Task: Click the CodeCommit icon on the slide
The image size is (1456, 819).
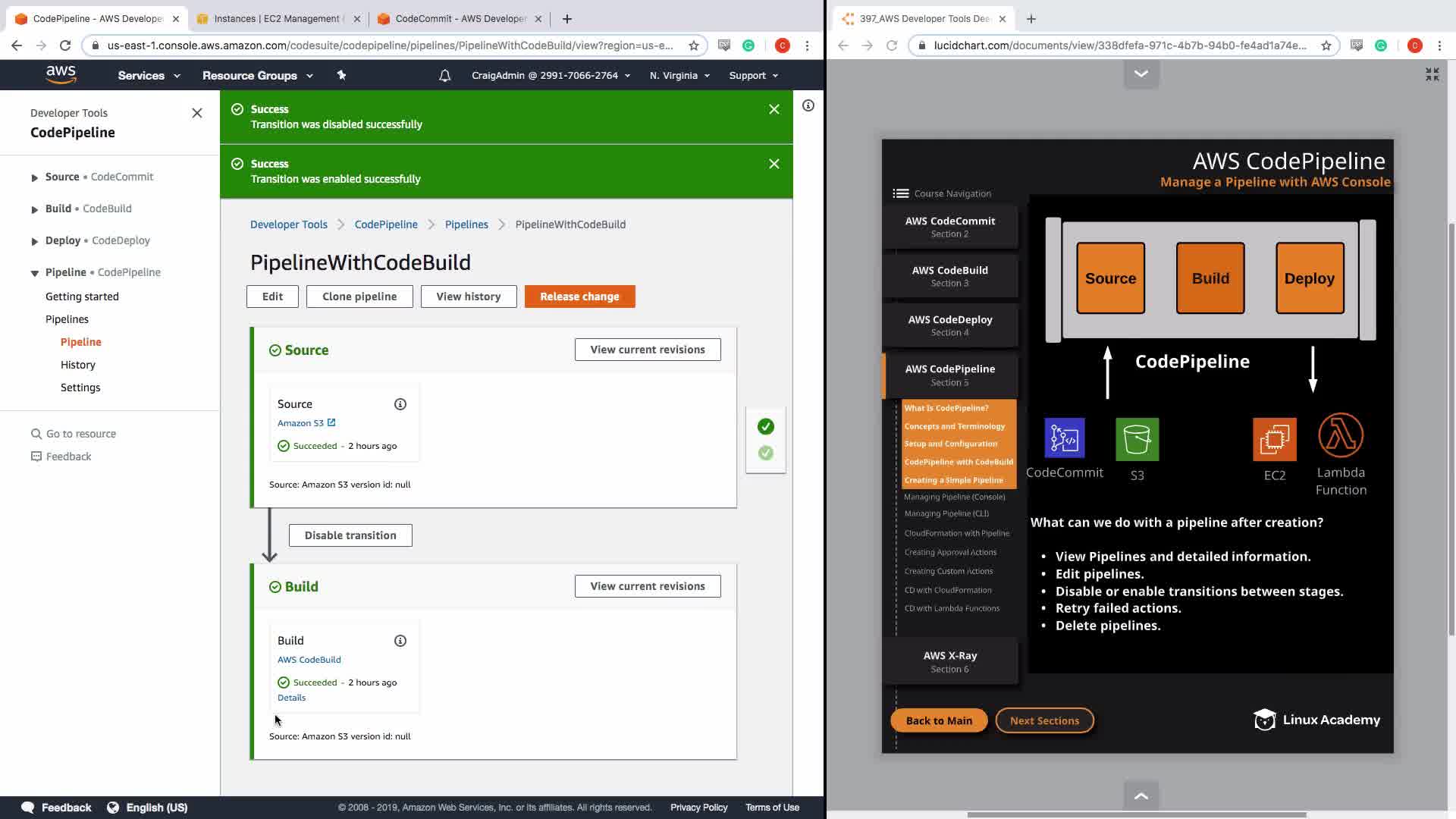Action: 1064,438
